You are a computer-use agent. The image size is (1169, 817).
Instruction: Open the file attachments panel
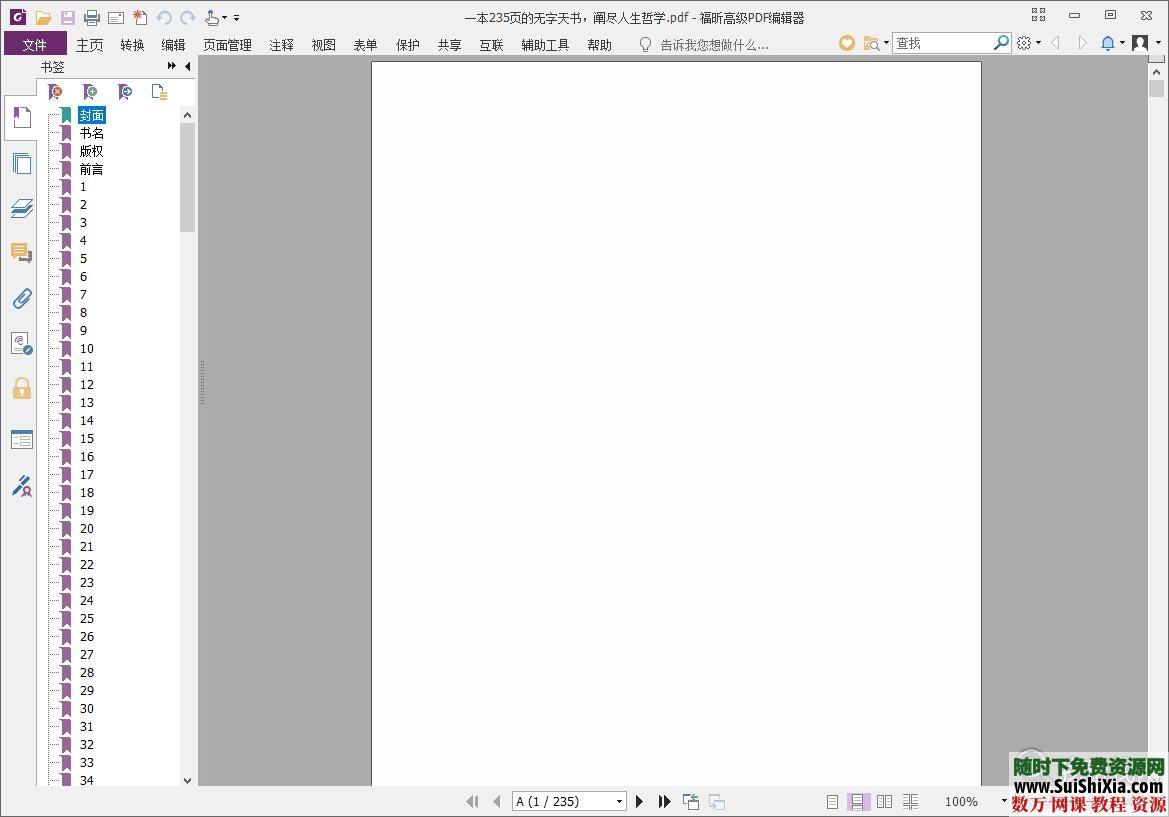[x=22, y=298]
